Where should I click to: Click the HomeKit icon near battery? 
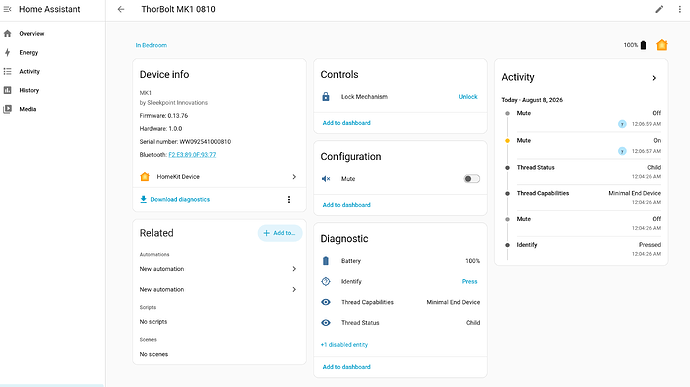(x=661, y=45)
